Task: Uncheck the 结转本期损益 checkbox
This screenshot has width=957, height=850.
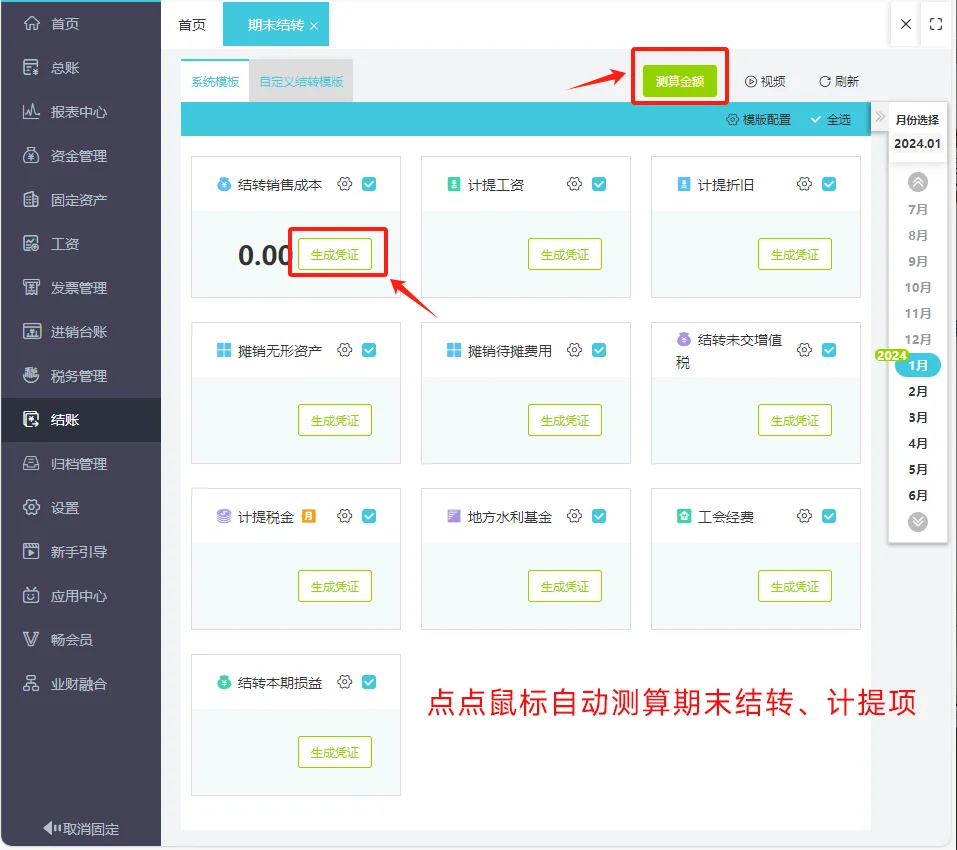Action: click(371, 681)
